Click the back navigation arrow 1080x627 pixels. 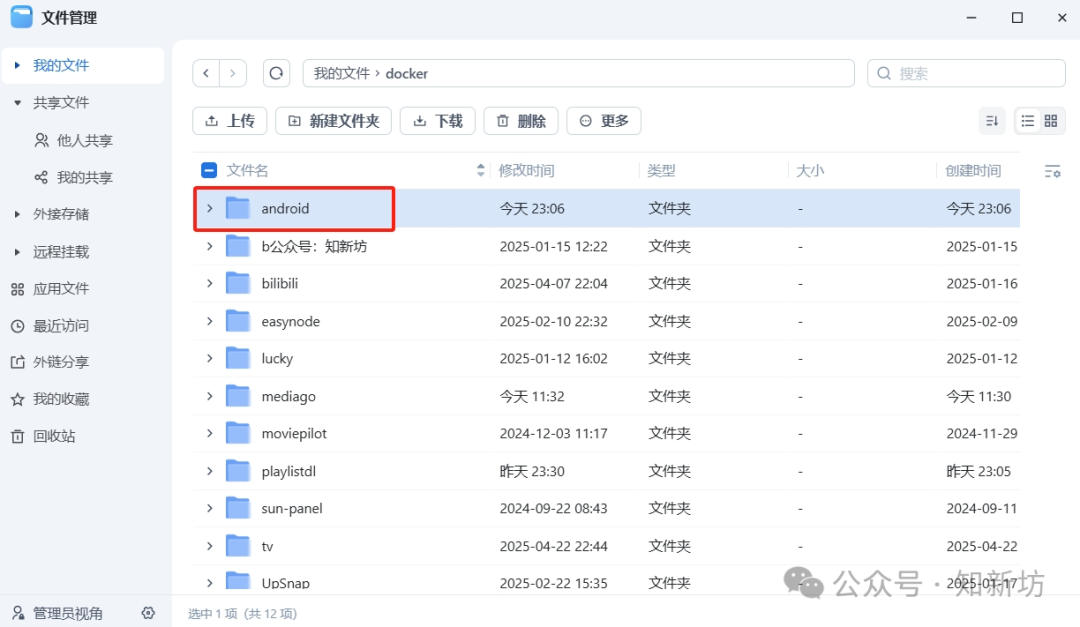pos(205,73)
